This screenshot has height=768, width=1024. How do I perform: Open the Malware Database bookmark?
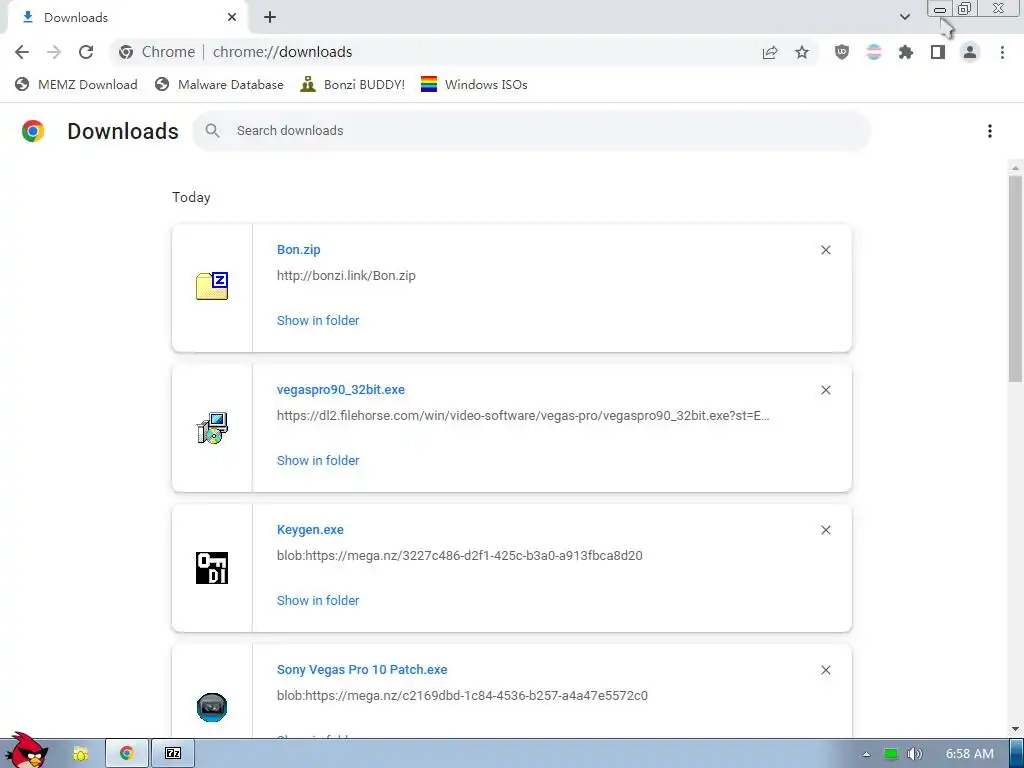pos(219,84)
